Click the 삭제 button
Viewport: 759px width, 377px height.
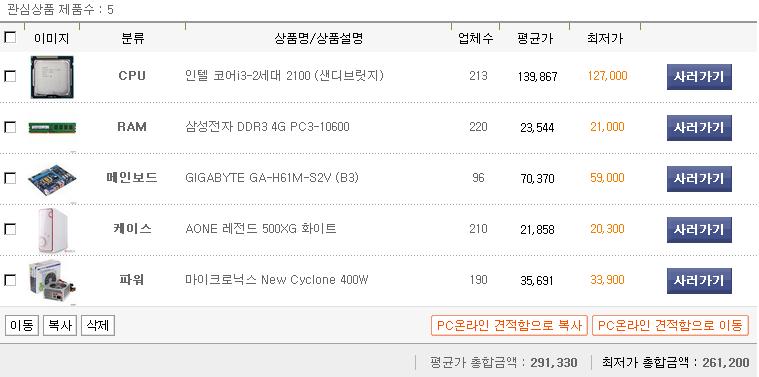98,325
